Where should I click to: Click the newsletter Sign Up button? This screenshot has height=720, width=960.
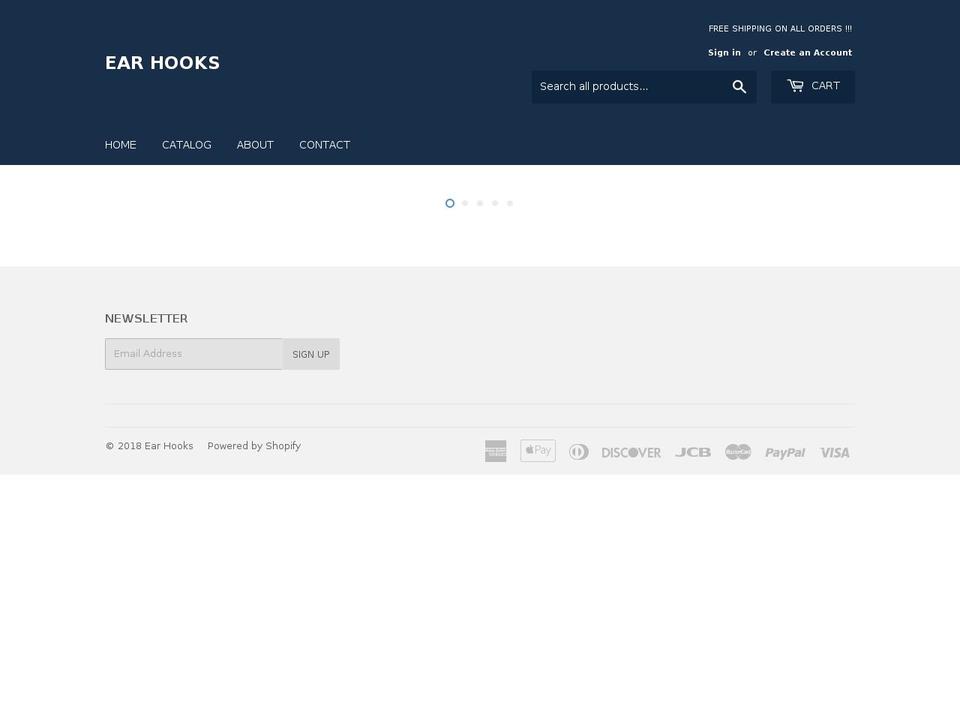coord(311,354)
